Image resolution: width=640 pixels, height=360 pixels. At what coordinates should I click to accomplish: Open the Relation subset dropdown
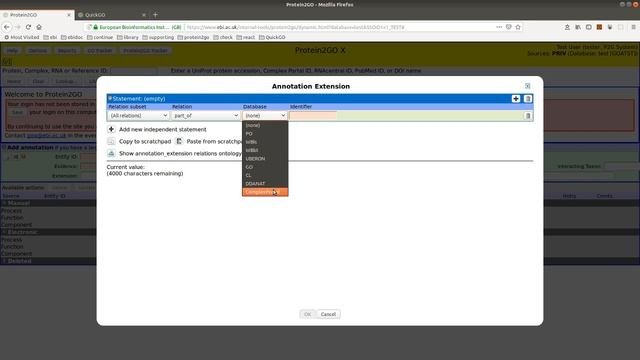(x=138, y=116)
